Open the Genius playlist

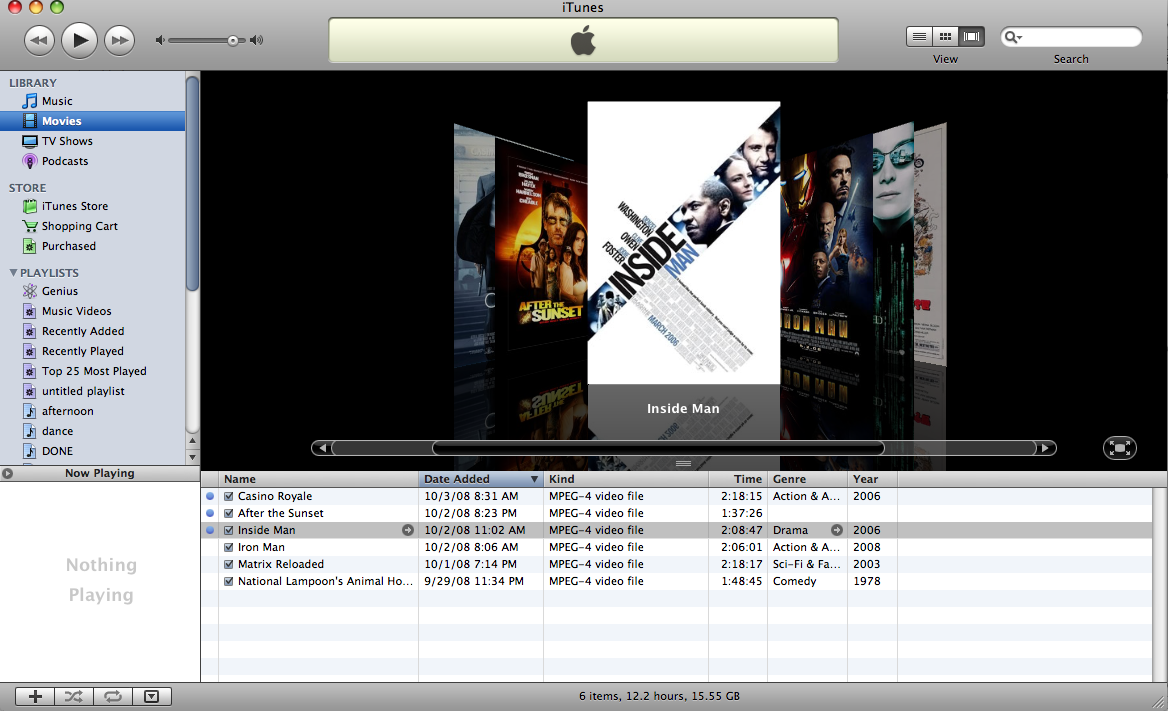coord(60,291)
